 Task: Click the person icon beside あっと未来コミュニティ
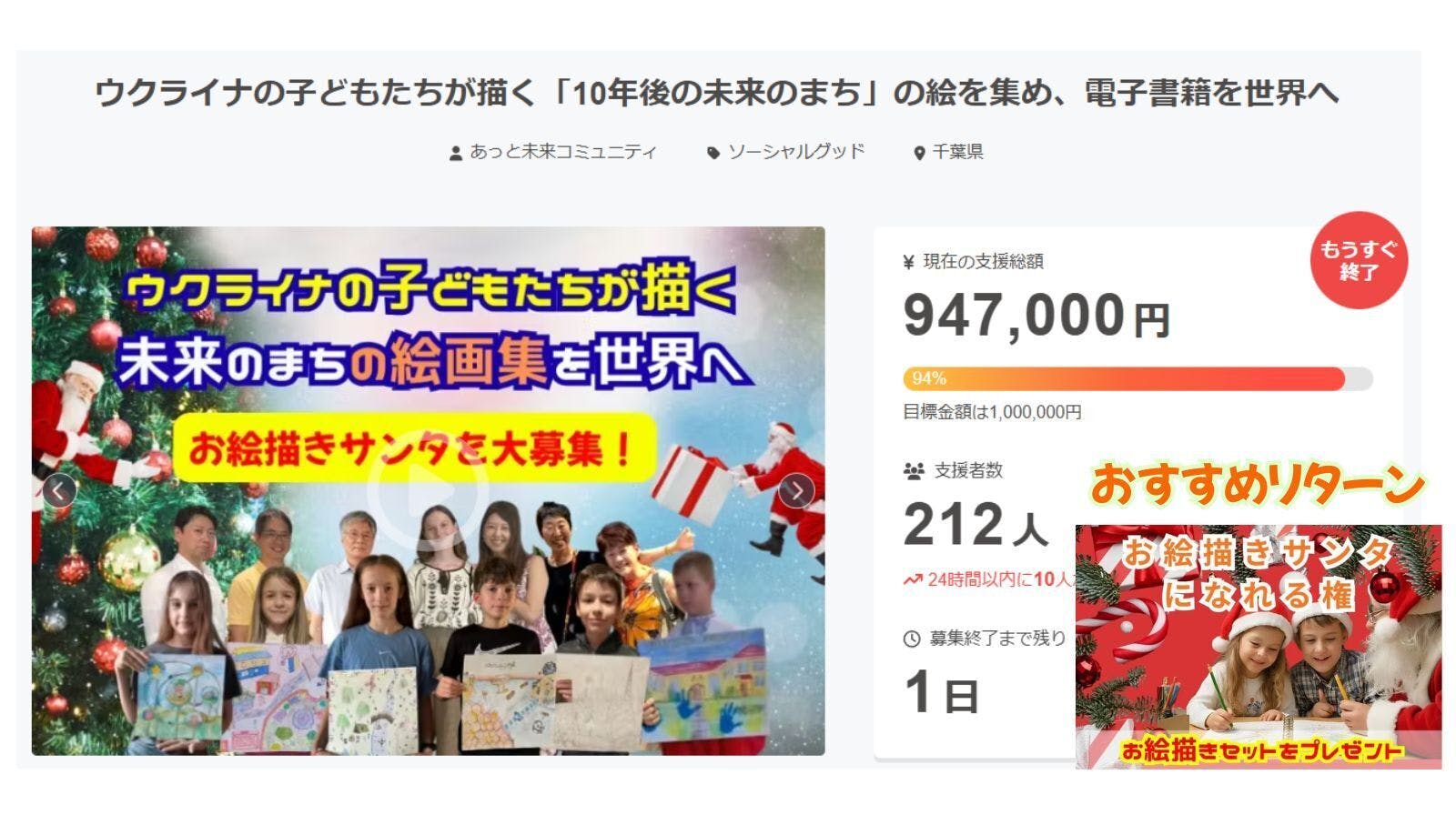click(x=456, y=153)
